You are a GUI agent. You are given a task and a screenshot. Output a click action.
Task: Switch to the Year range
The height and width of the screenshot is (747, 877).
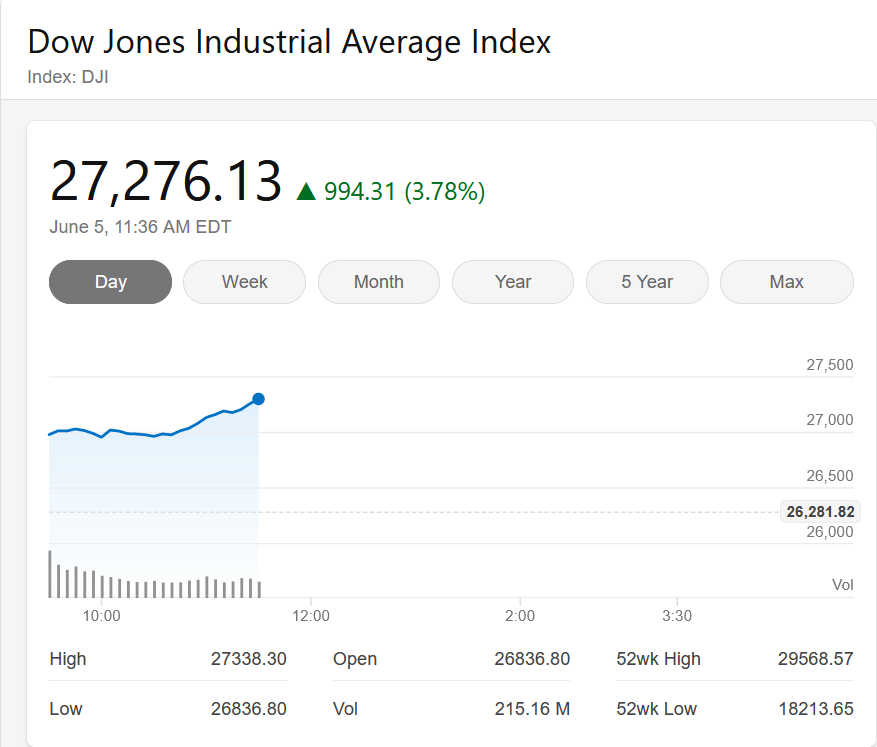point(512,282)
